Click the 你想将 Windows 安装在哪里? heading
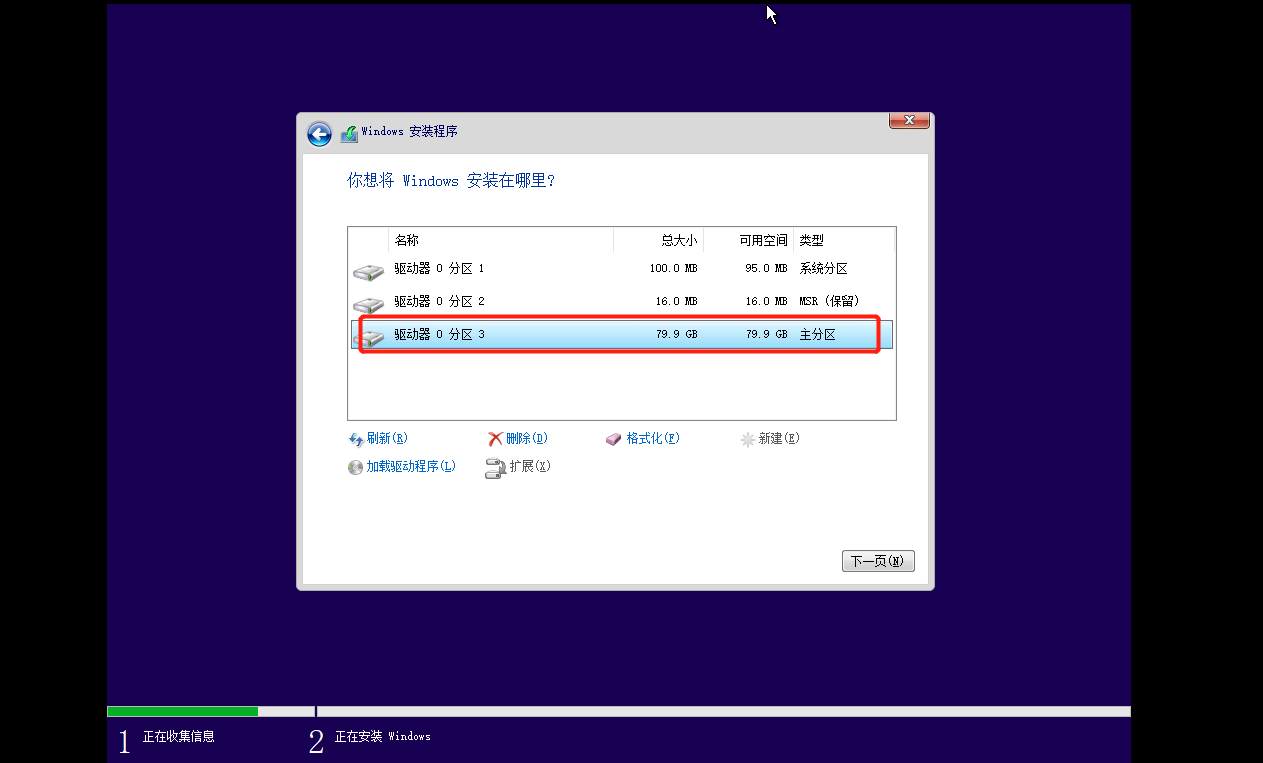This screenshot has width=1263, height=763. (x=451, y=181)
